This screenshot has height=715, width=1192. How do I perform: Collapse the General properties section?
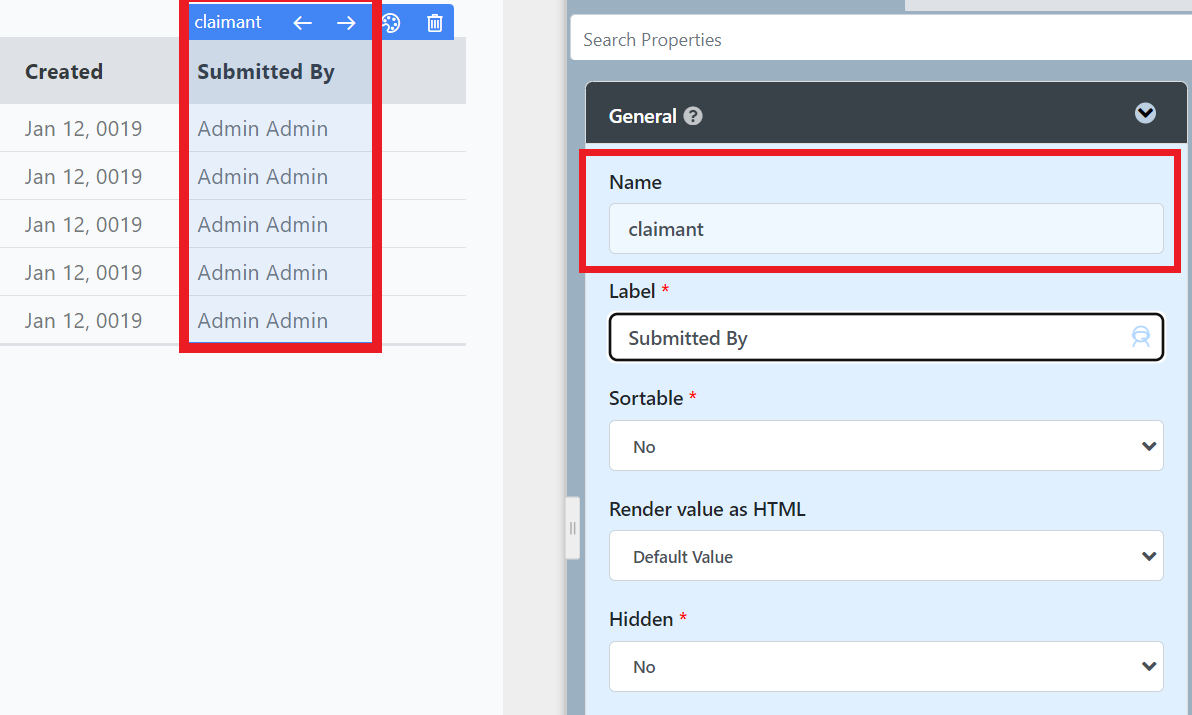[1145, 114]
